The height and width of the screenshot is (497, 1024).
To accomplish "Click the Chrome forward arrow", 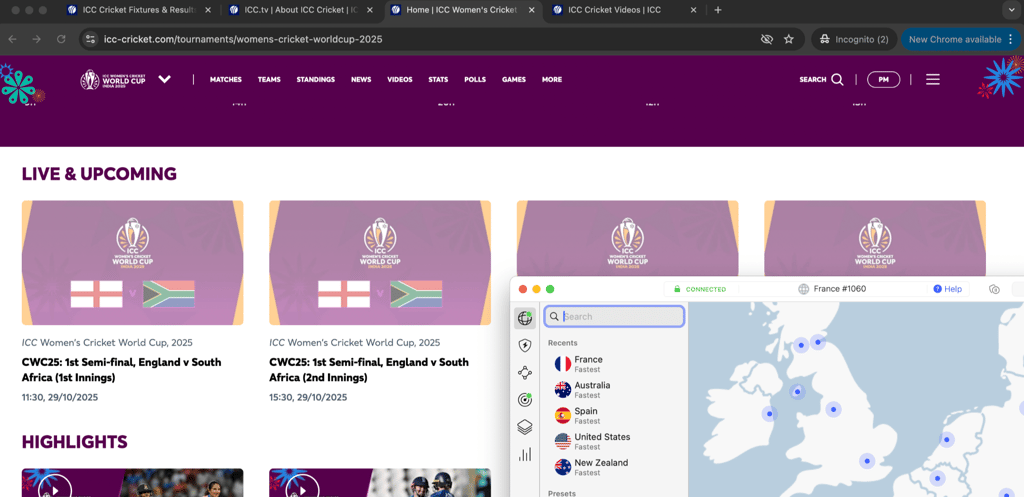I will tap(37, 39).
